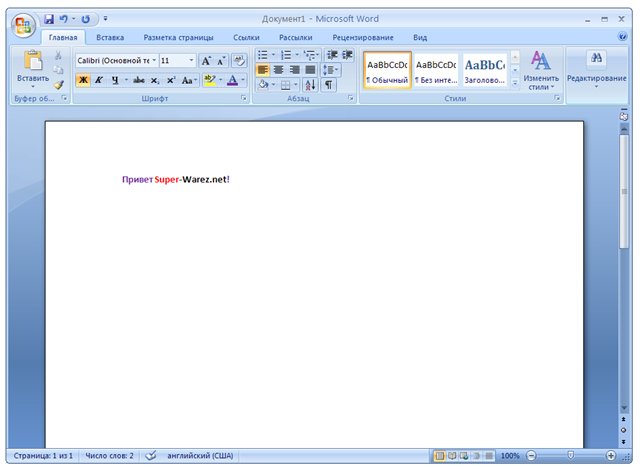
Task: Select the Заголовок heading style thumbnail
Action: pos(485,70)
